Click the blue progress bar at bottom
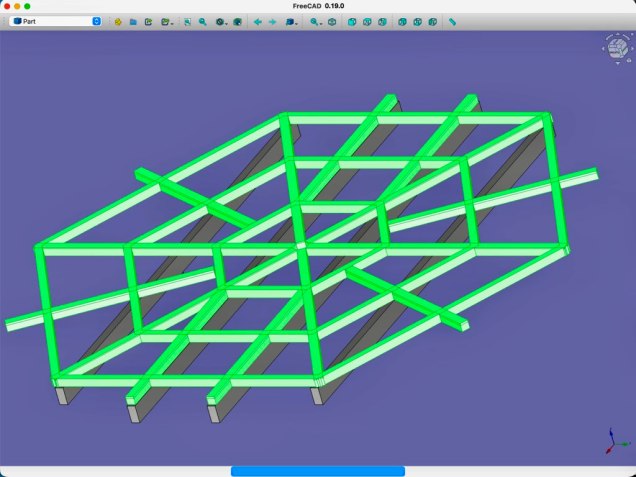The image size is (636, 477). pos(318,471)
